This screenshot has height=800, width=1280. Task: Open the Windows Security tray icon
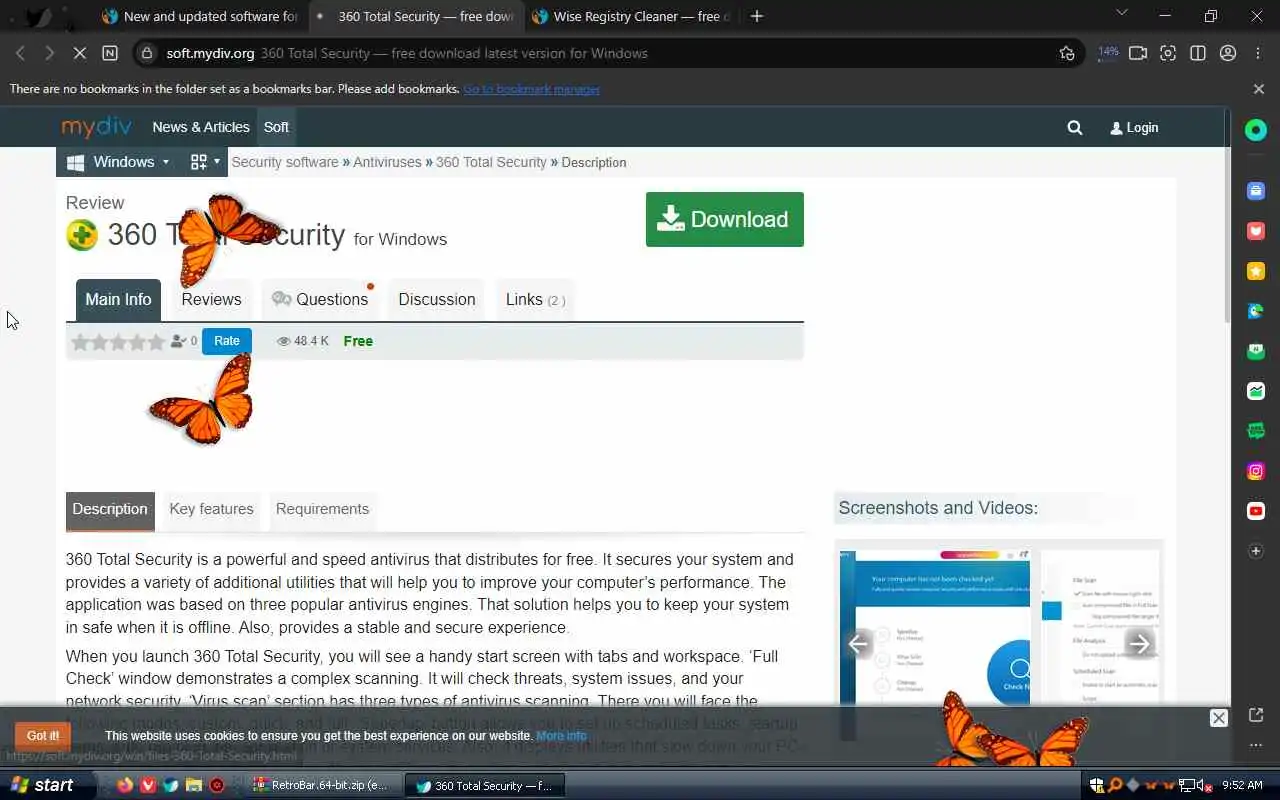(1097, 785)
